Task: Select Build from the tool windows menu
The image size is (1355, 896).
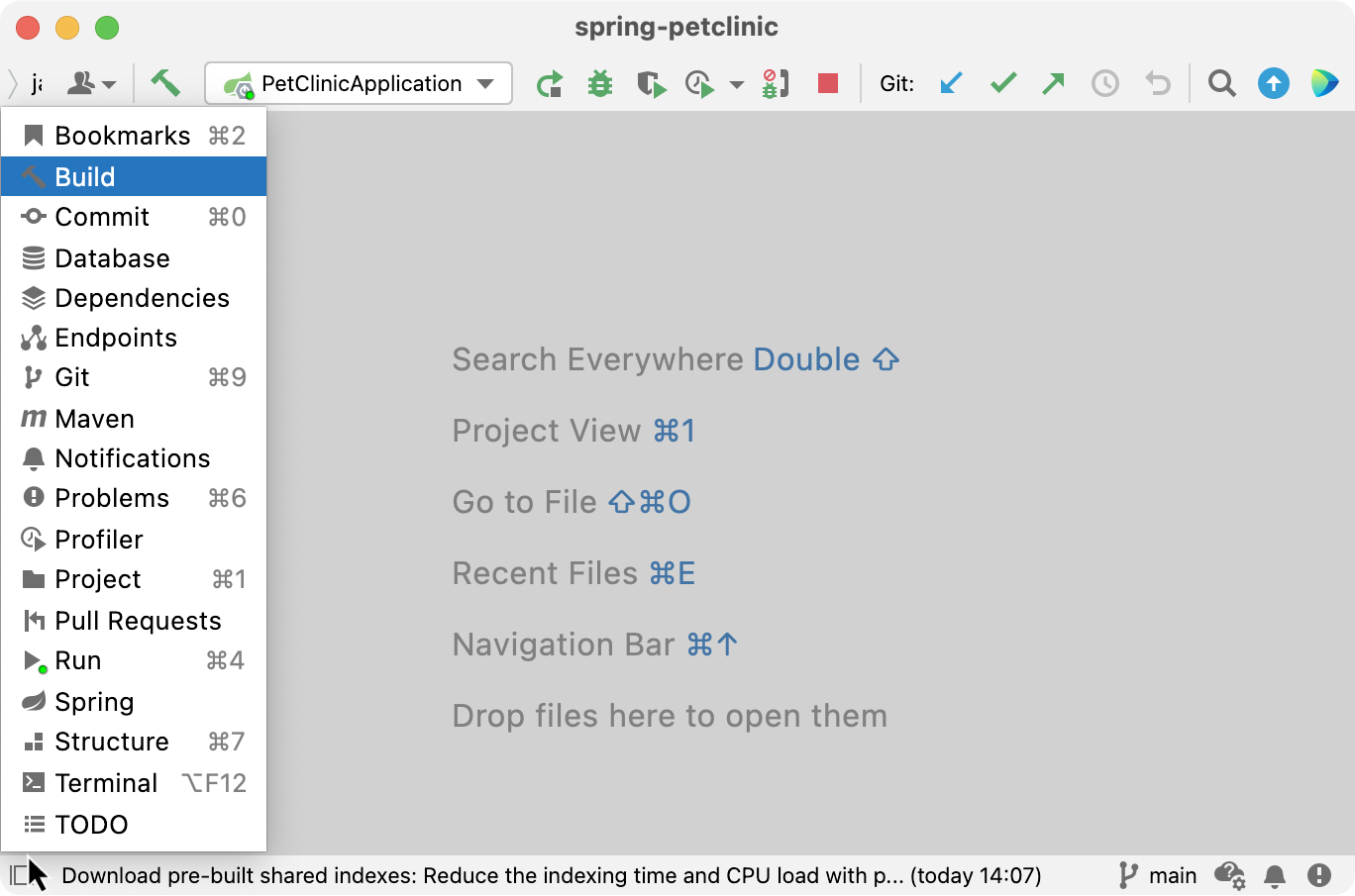Action: (x=134, y=176)
